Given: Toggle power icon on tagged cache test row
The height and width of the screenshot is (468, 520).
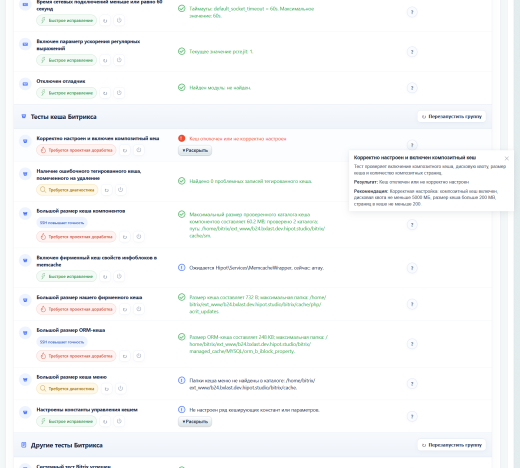Looking at the screenshot, I should tap(121, 190).
